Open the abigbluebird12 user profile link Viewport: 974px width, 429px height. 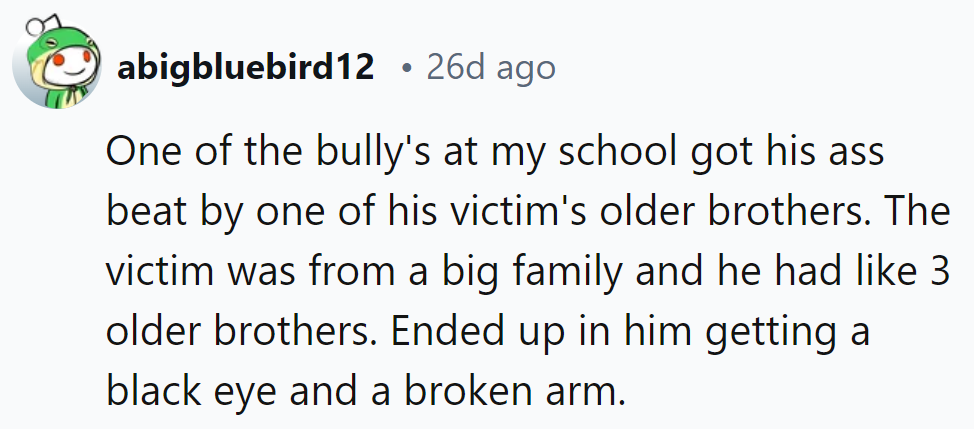coord(245,68)
